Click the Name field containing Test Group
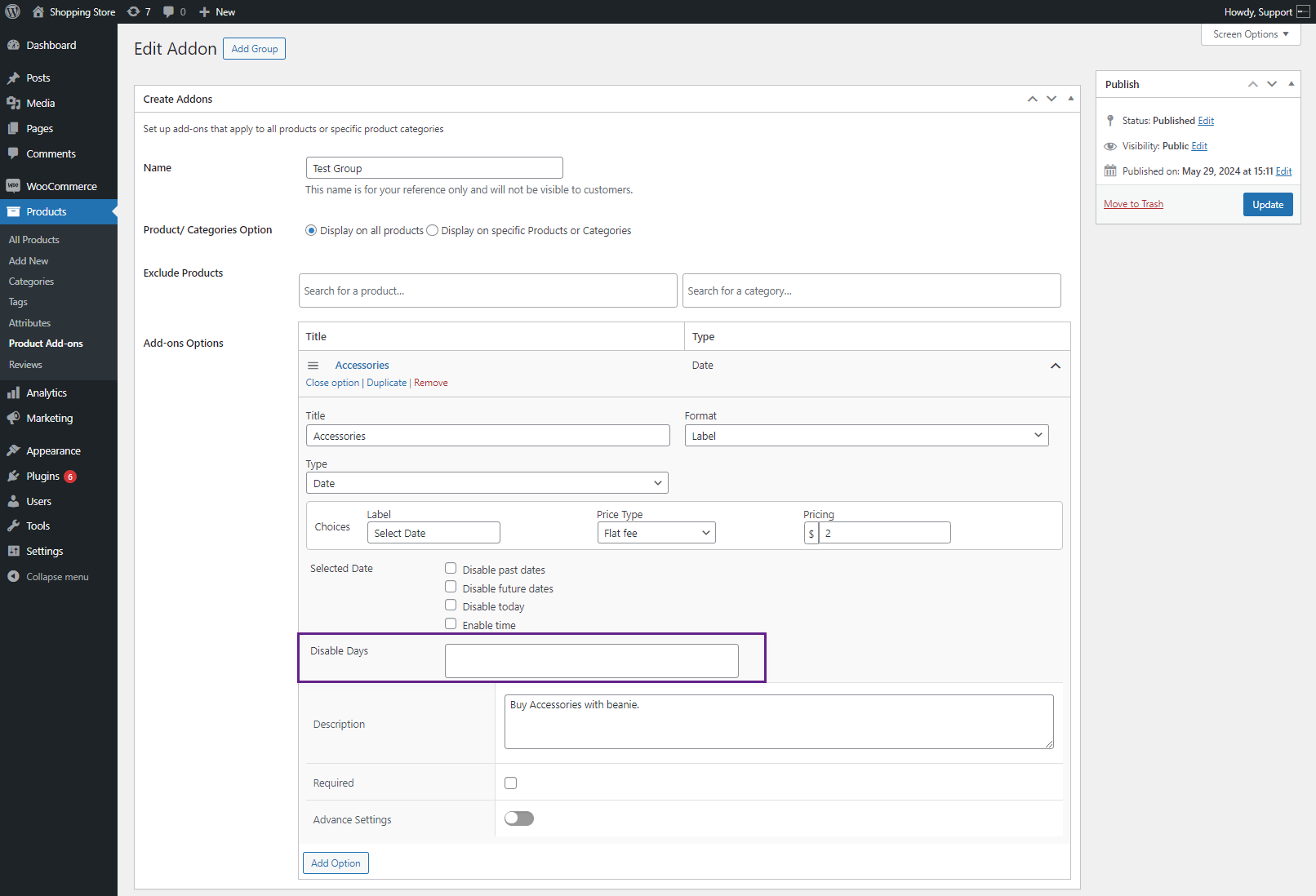The width and height of the screenshot is (1316, 896). click(434, 168)
